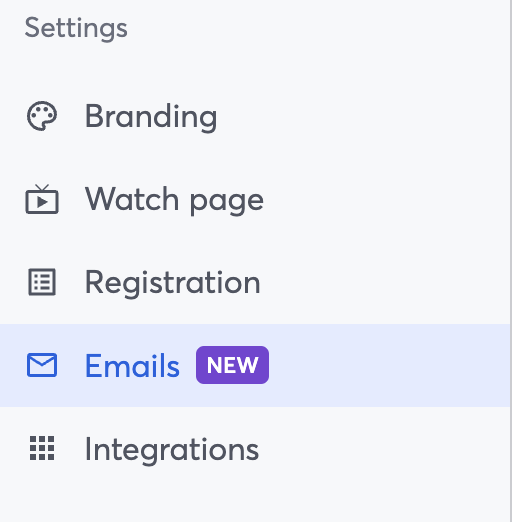512x522 pixels.
Task: Click the Registration text label
Action: point(173,283)
